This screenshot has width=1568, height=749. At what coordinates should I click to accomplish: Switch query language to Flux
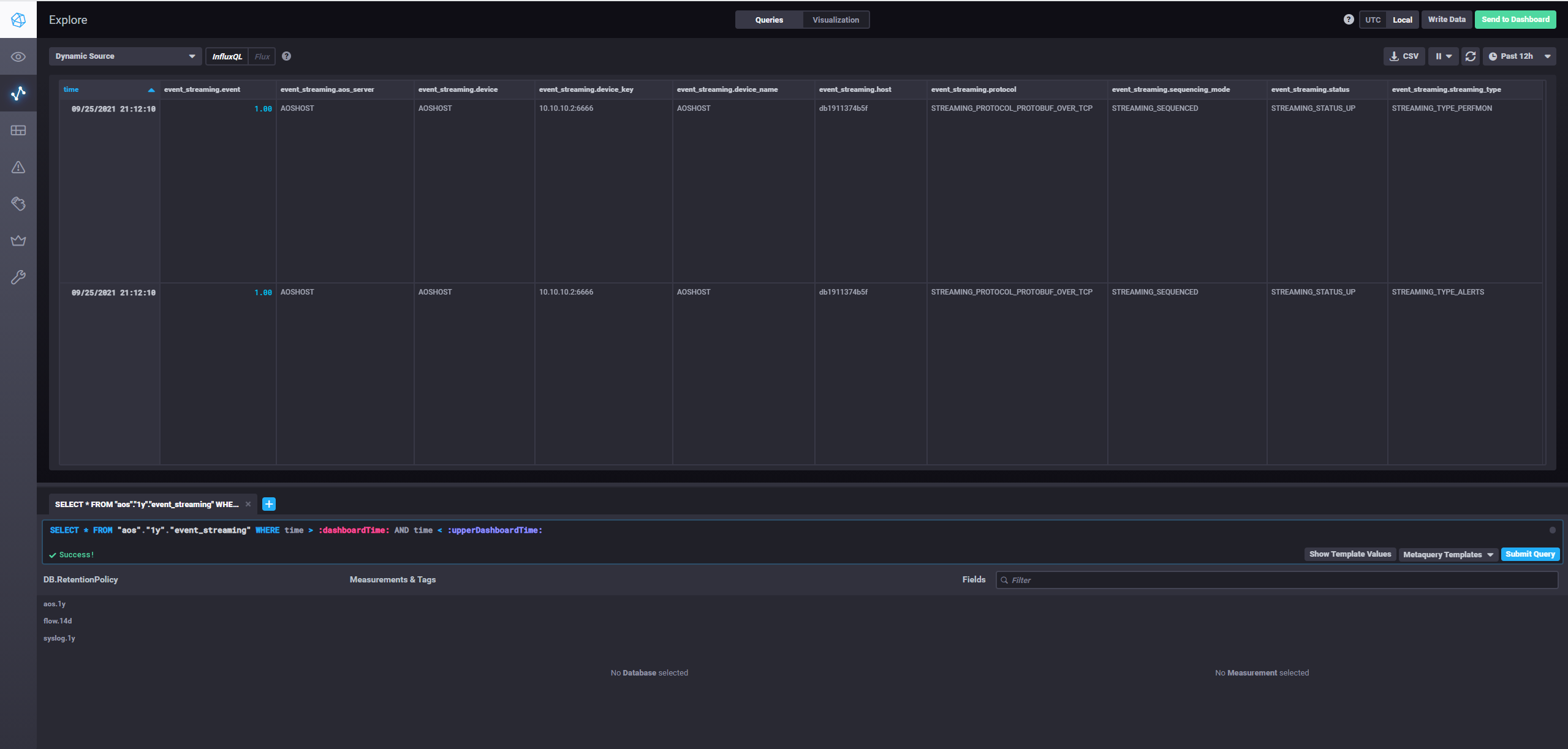[262, 56]
